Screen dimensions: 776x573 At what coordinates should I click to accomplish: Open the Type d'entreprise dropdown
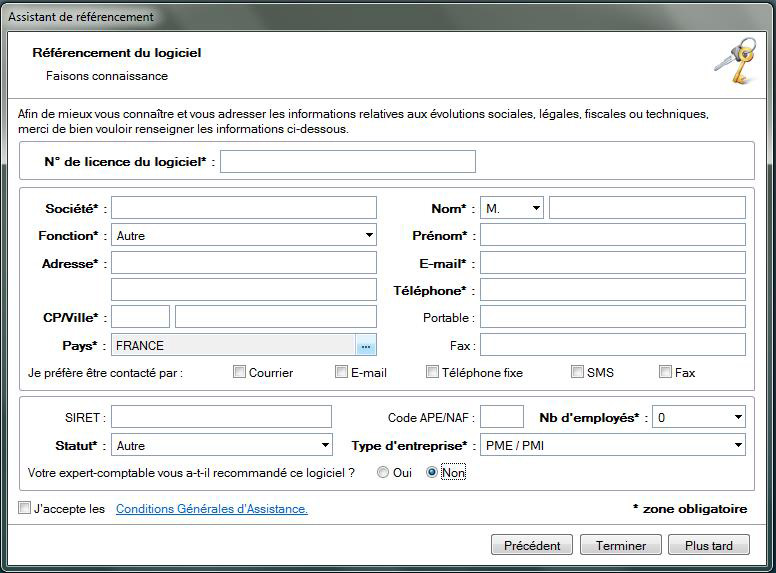(x=613, y=445)
